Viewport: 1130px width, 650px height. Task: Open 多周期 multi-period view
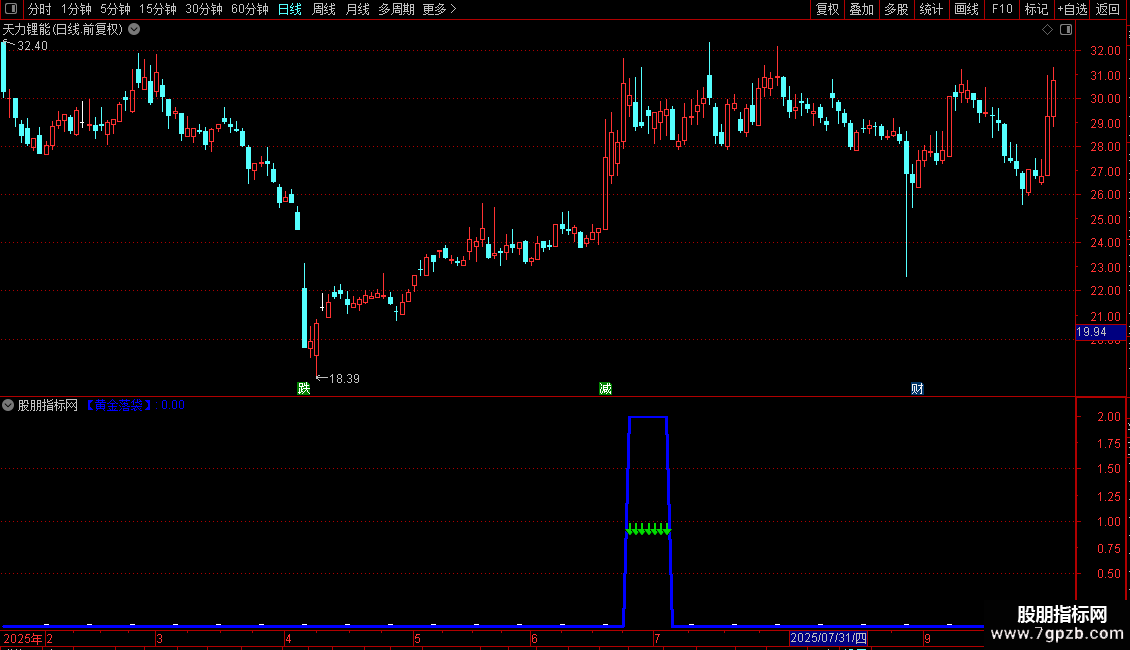[396, 9]
